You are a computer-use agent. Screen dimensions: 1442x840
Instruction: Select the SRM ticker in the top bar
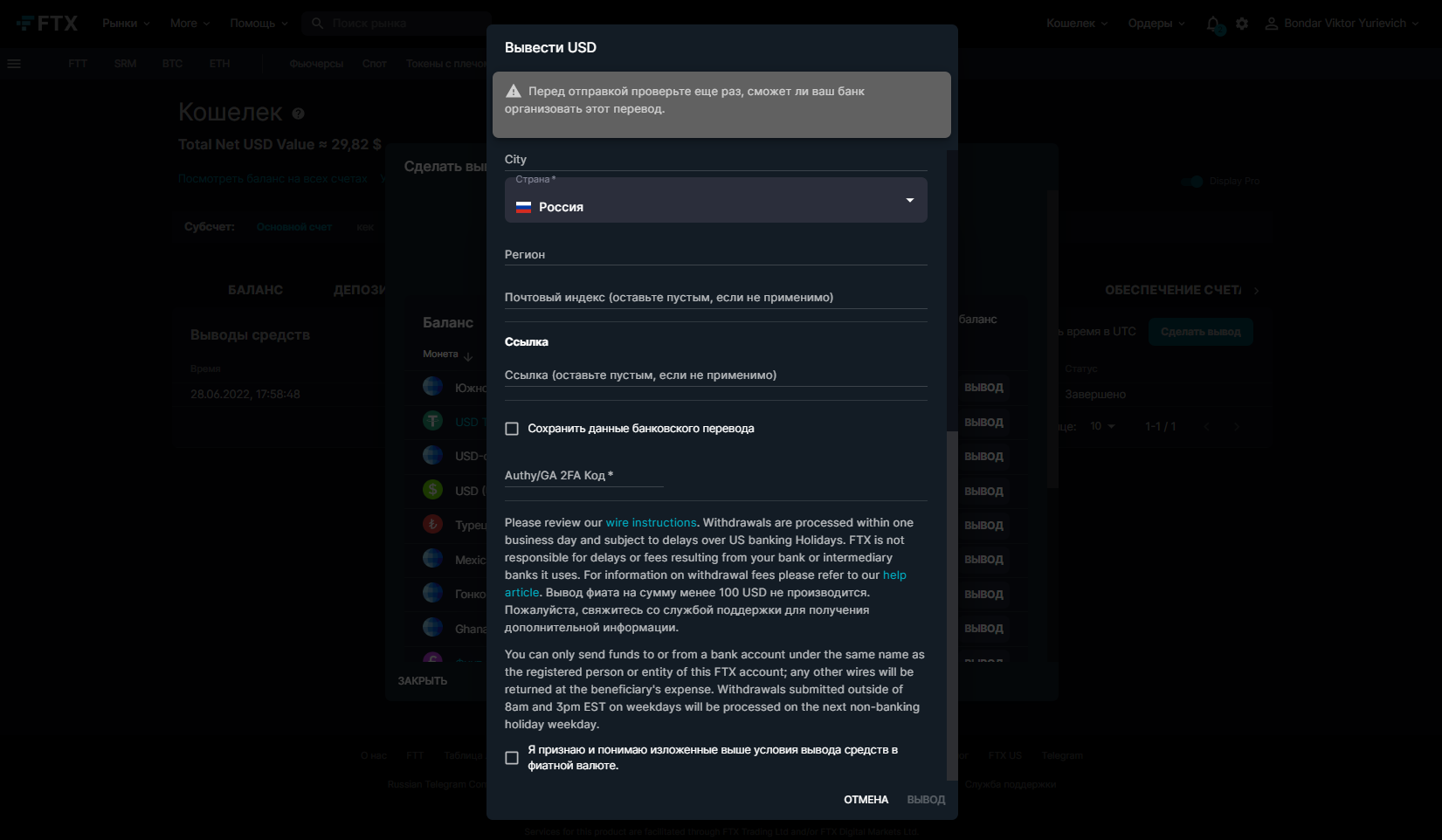[125, 64]
